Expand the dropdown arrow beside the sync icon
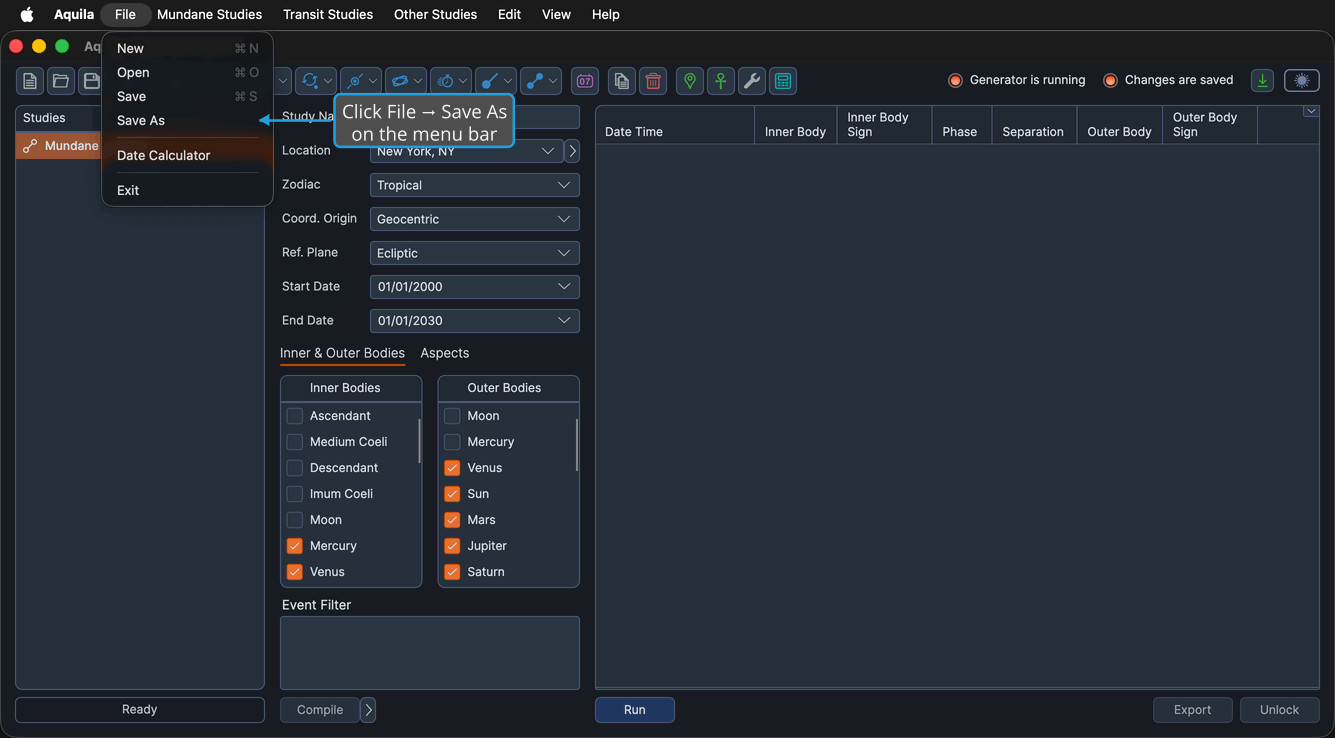This screenshot has height=738, width=1335. tap(328, 81)
